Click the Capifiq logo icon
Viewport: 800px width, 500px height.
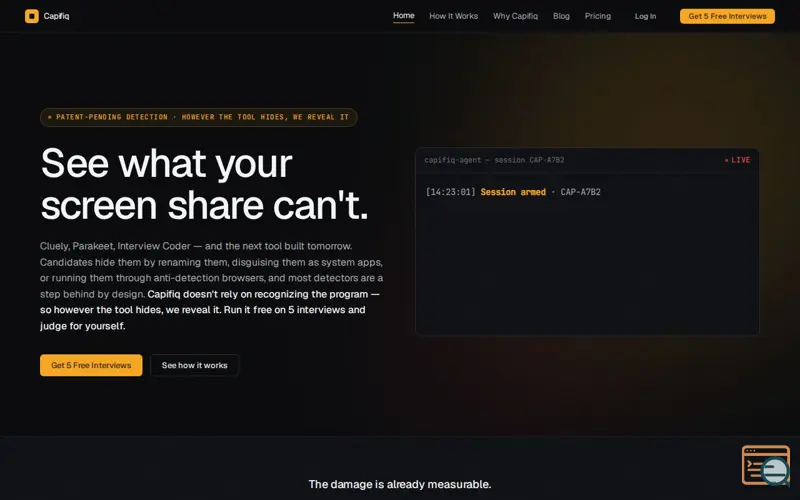tap(32, 16)
